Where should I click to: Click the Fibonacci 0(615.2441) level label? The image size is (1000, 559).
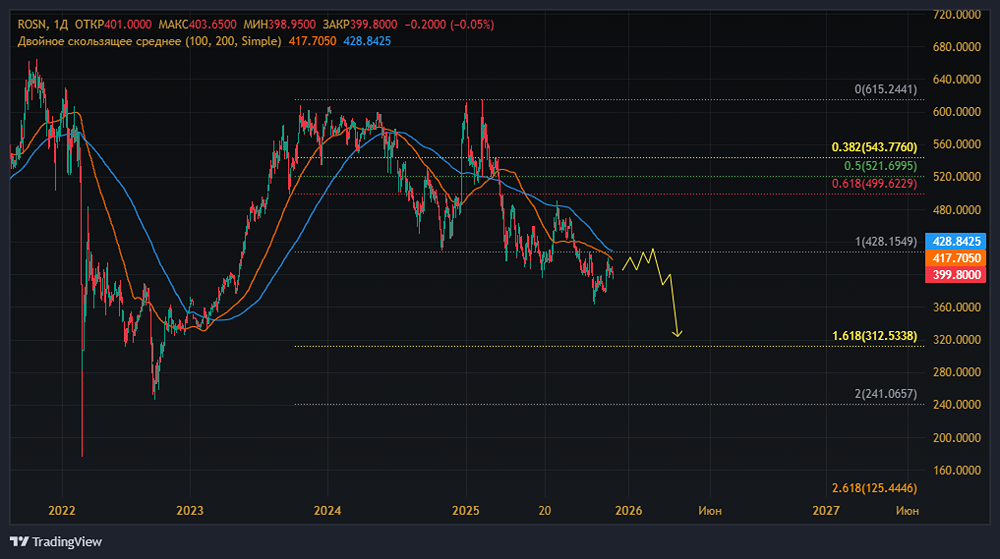pyautogui.click(x=887, y=89)
